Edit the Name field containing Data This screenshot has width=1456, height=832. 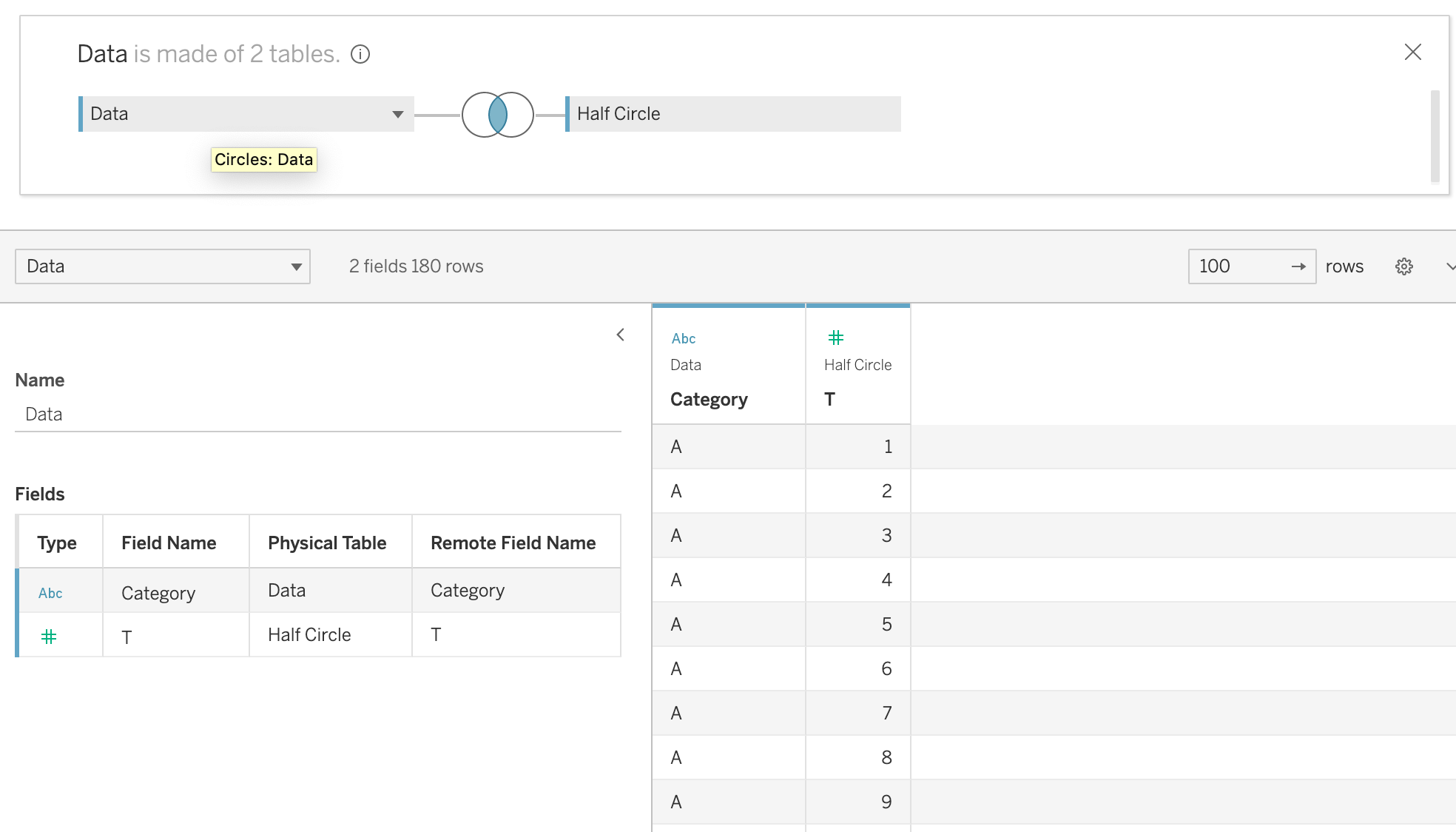click(x=317, y=415)
